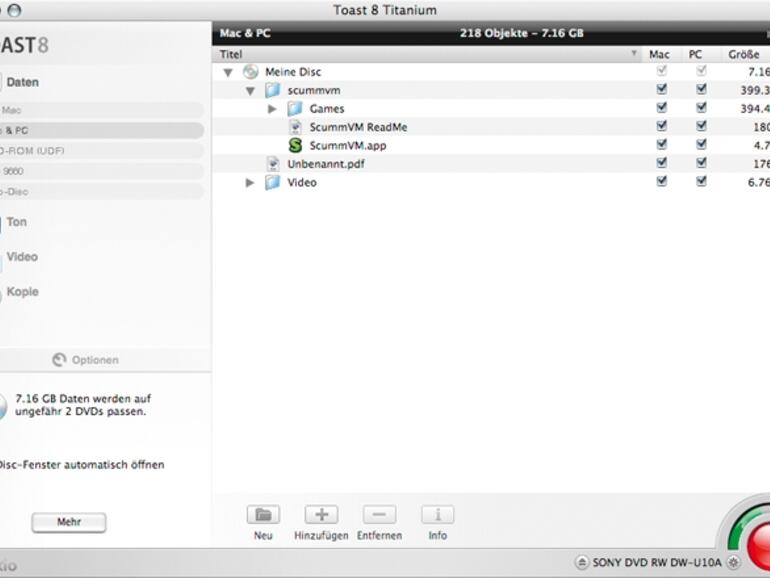Click the Titel column header
Viewport: 770px width, 578px height.
click(426, 54)
